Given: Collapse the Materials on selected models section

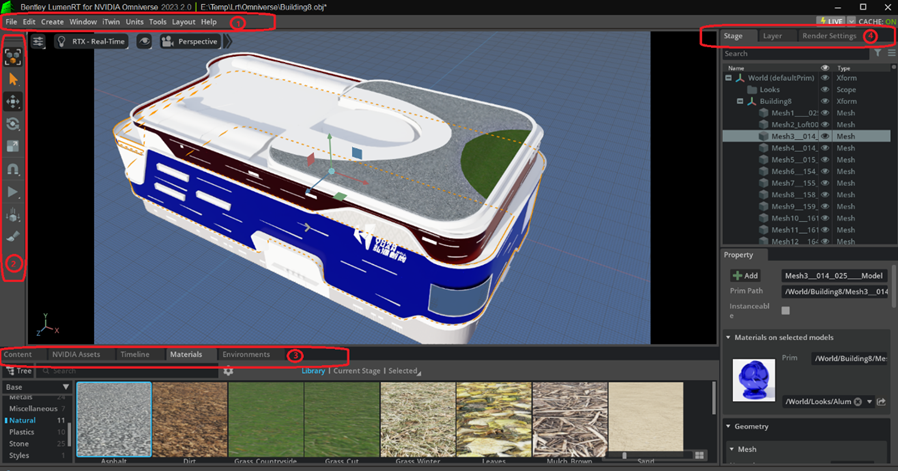Looking at the screenshot, I should (x=728, y=337).
